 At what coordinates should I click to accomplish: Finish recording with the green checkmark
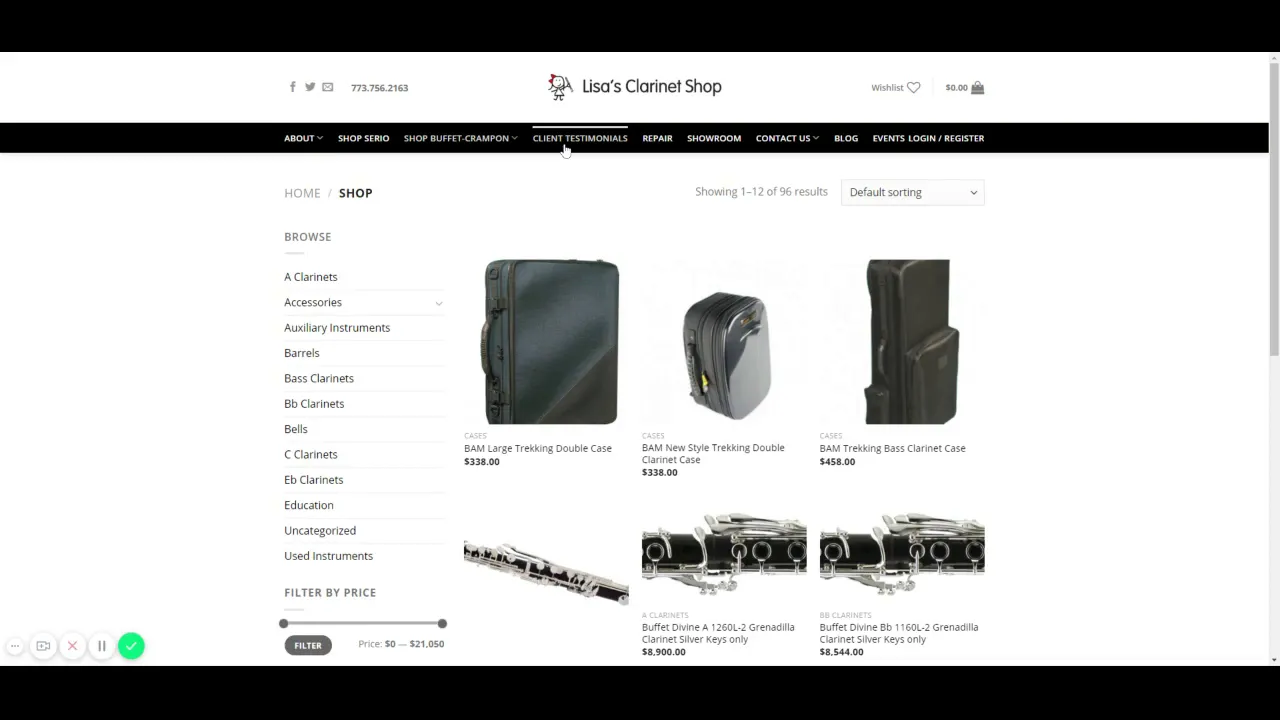pos(131,646)
